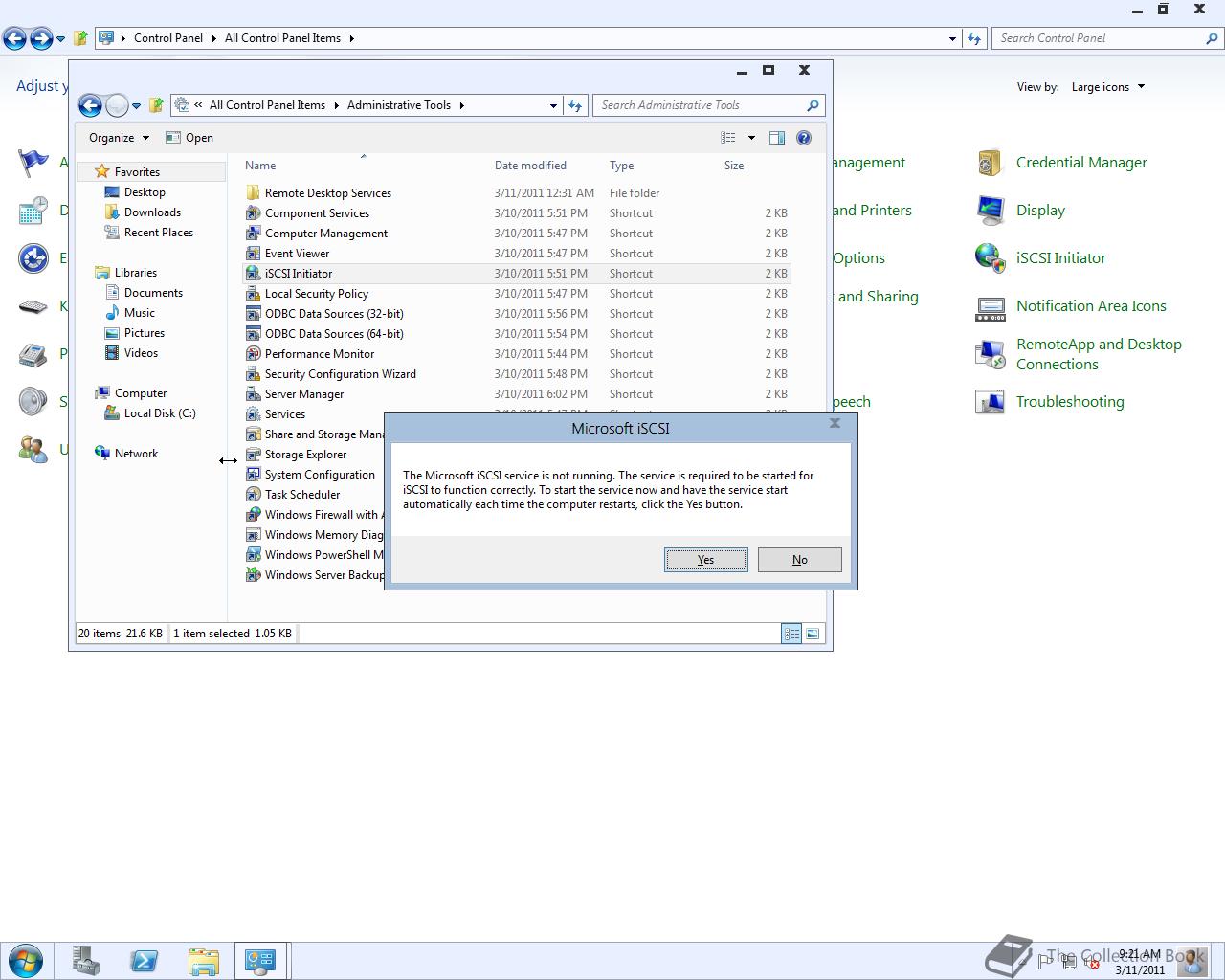Click the Search Control Panel field
This screenshot has height=980, width=1225.
click(x=1107, y=38)
